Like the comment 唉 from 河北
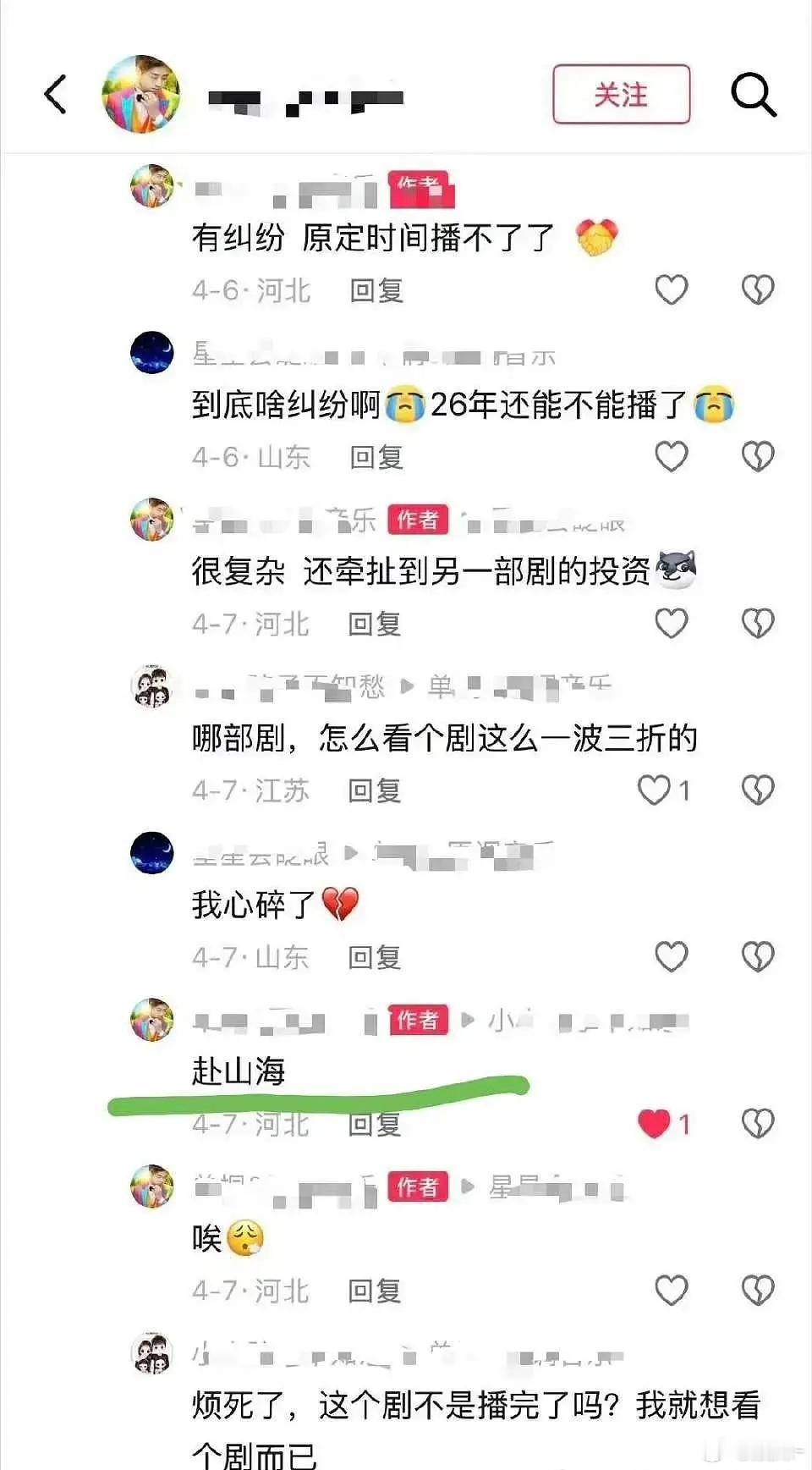The height and width of the screenshot is (1470, 812). (x=672, y=1290)
